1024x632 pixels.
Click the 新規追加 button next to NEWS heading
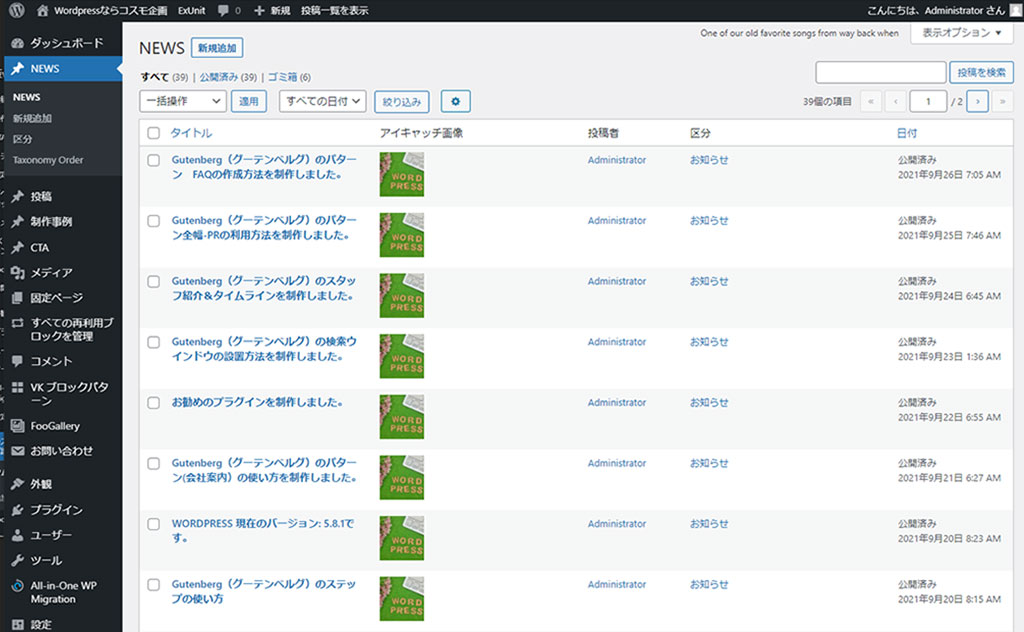[217, 48]
